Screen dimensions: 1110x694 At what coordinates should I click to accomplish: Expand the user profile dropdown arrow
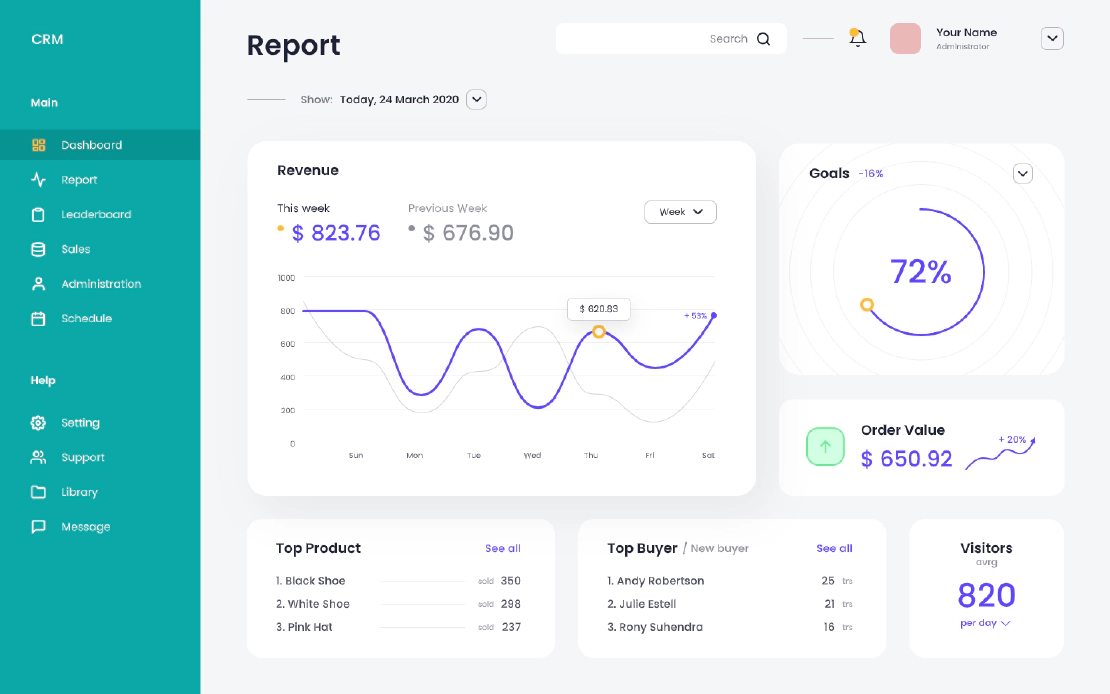pyautogui.click(x=1052, y=39)
